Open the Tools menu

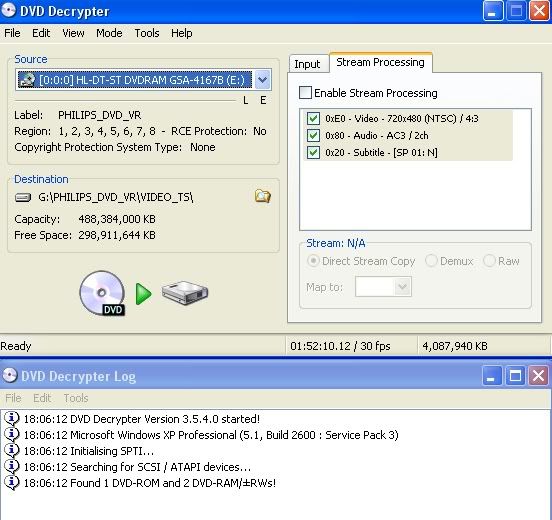(147, 33)
